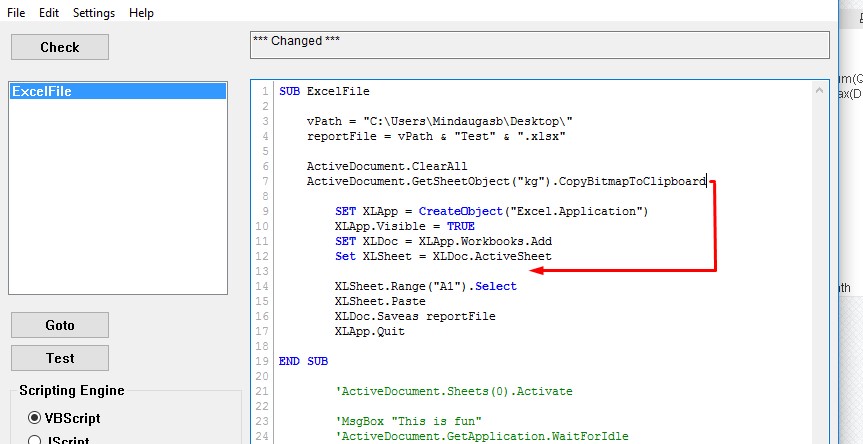Click the Goto button
Screen dimensions: 863x444
tap(60, 325)
